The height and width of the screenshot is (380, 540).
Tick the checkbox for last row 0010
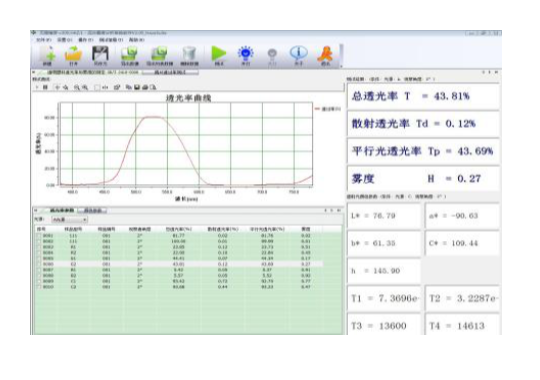39,287
